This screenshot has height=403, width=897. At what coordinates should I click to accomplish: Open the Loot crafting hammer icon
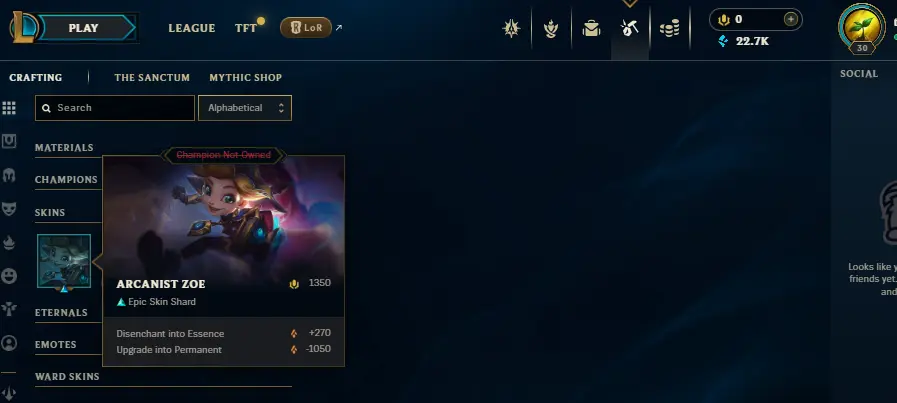coord(629,28)
